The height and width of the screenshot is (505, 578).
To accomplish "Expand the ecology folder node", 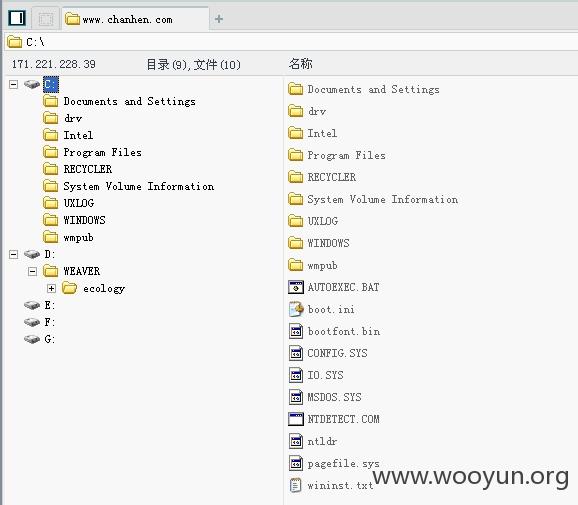I will pos(52,288).
